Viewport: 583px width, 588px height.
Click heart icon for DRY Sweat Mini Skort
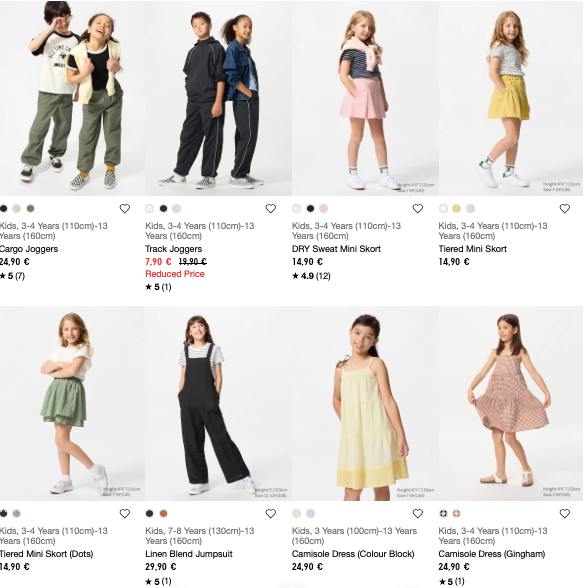[418, 208]
